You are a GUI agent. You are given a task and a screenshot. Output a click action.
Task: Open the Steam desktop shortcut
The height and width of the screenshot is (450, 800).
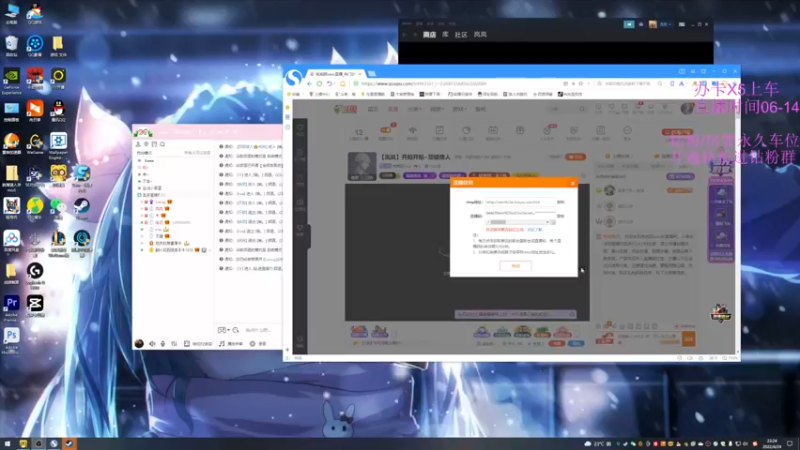point(82,208)
